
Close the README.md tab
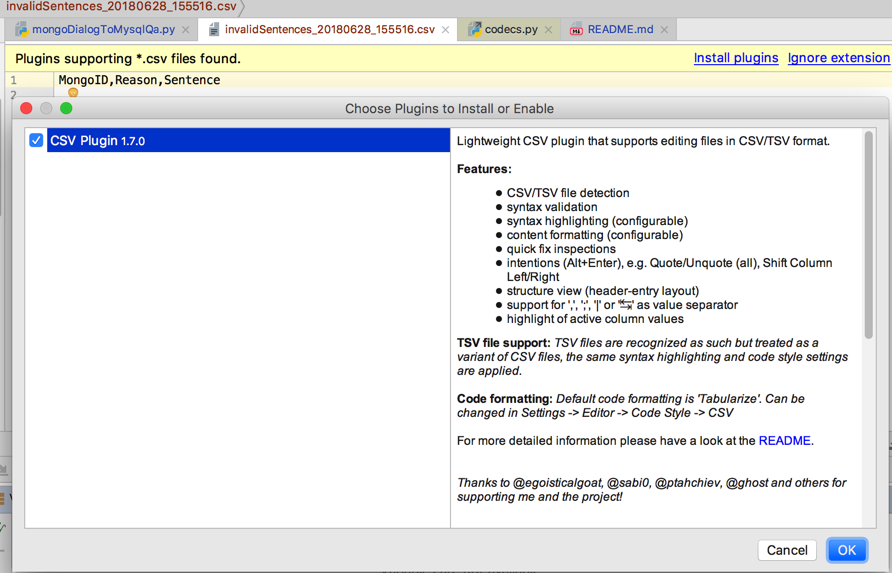pos(664,30)
